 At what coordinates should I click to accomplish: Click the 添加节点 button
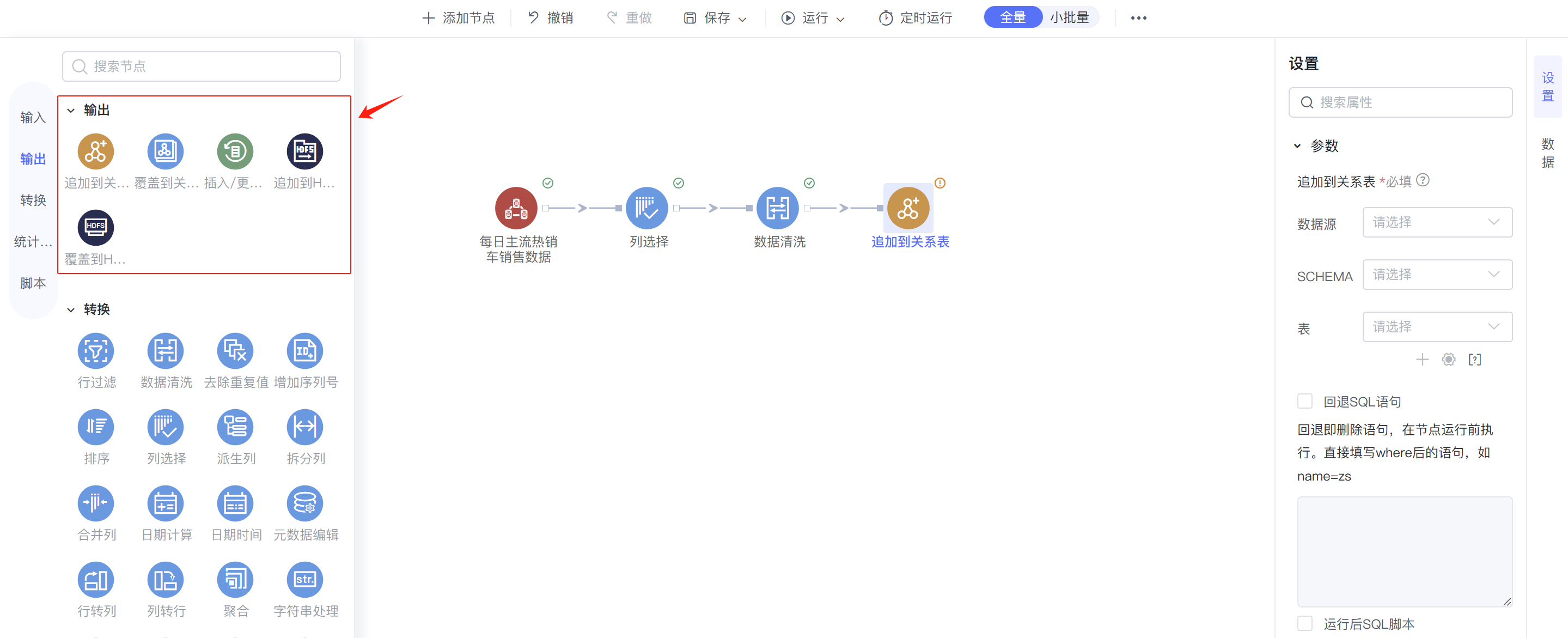[459, 19]
